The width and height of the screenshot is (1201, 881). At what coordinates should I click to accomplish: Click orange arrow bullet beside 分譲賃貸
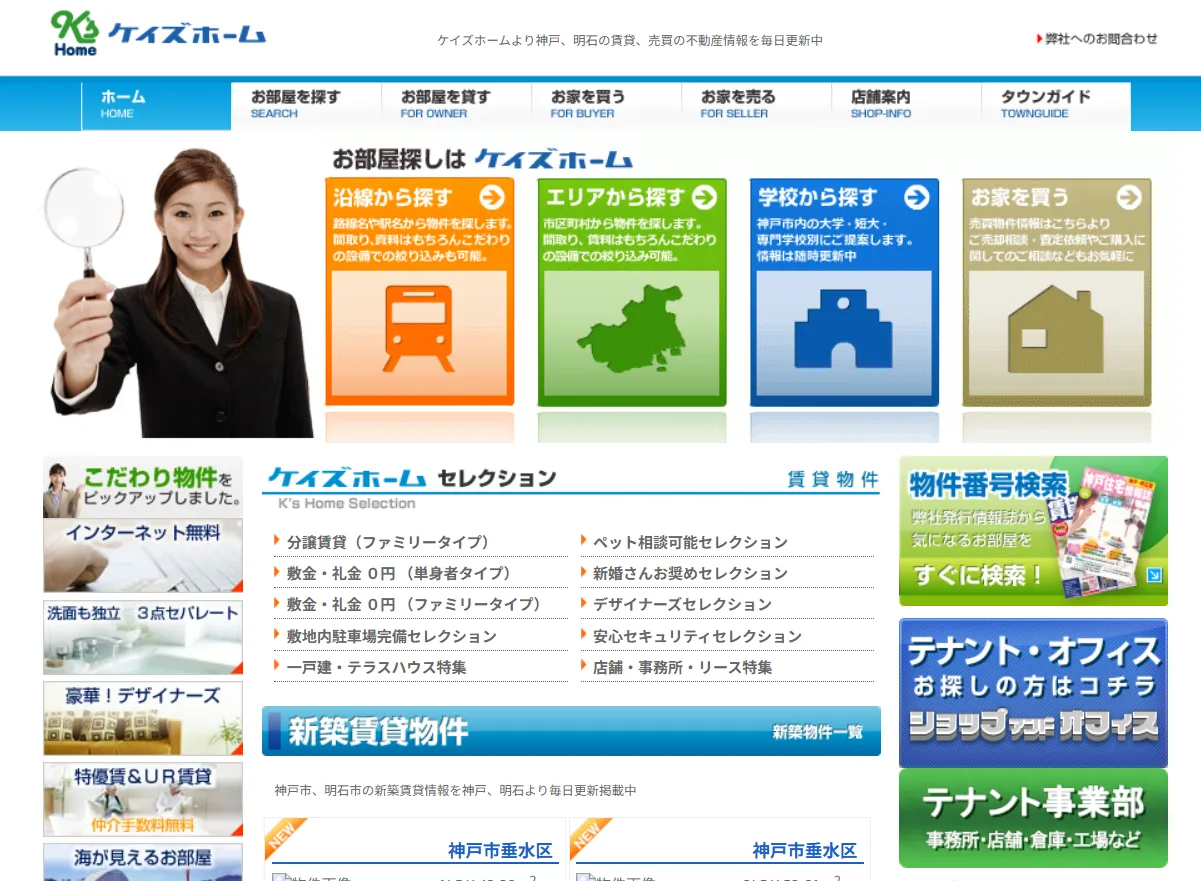coord(277,540)
